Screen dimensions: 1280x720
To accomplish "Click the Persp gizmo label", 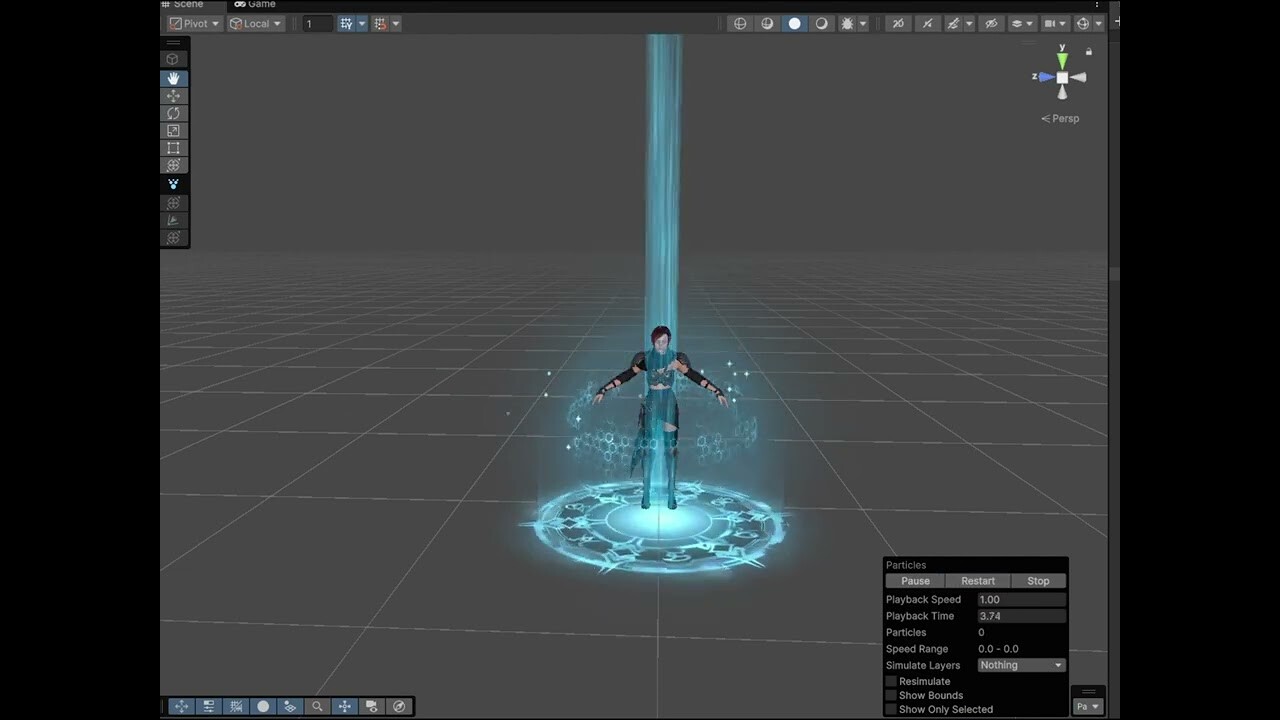I will tap(1060, 118).
